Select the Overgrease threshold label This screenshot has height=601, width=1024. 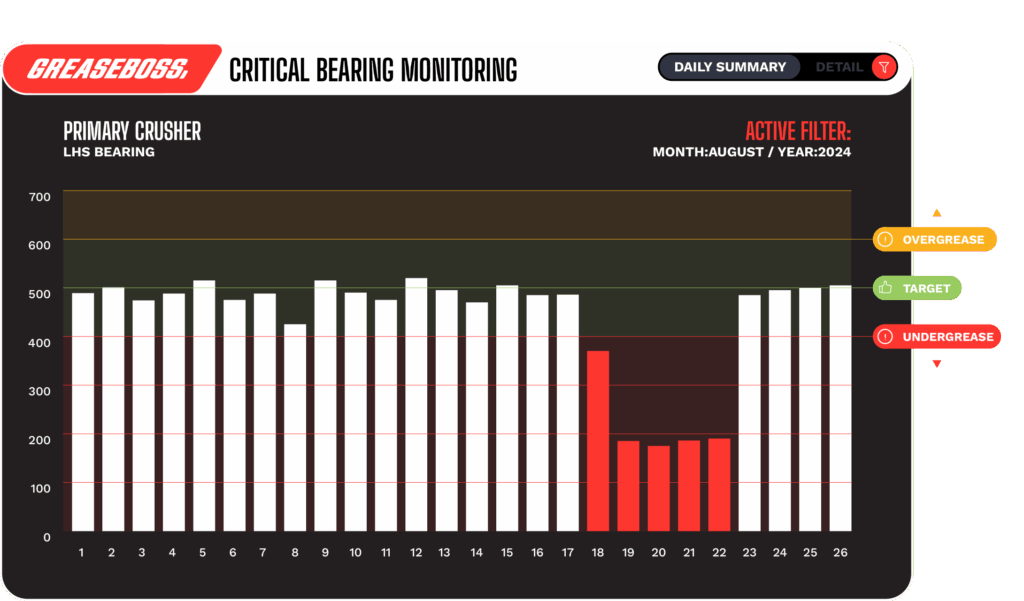(942, 240)
